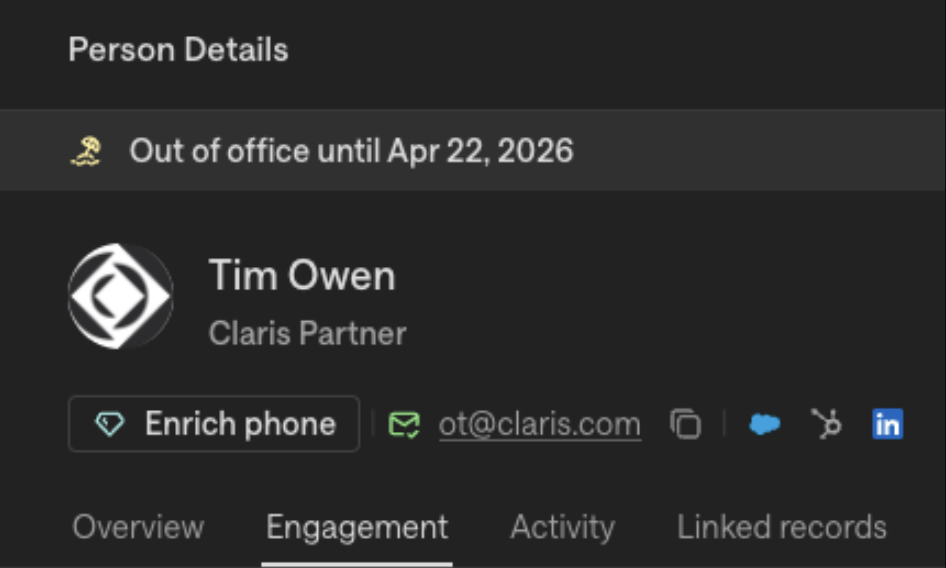This screenshot has height=568, width=946.
Task: Click the Apr 22, 2026 return date
Action: (x=480, y=151)
